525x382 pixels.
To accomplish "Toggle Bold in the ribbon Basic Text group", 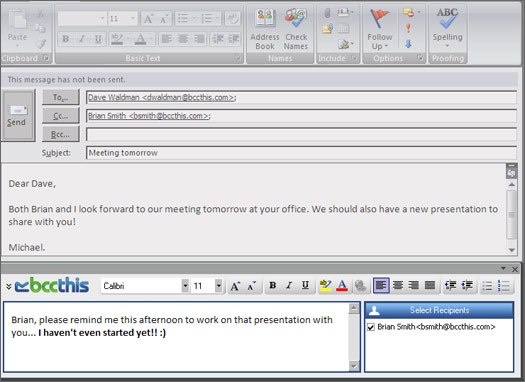I will pos(66,39).
